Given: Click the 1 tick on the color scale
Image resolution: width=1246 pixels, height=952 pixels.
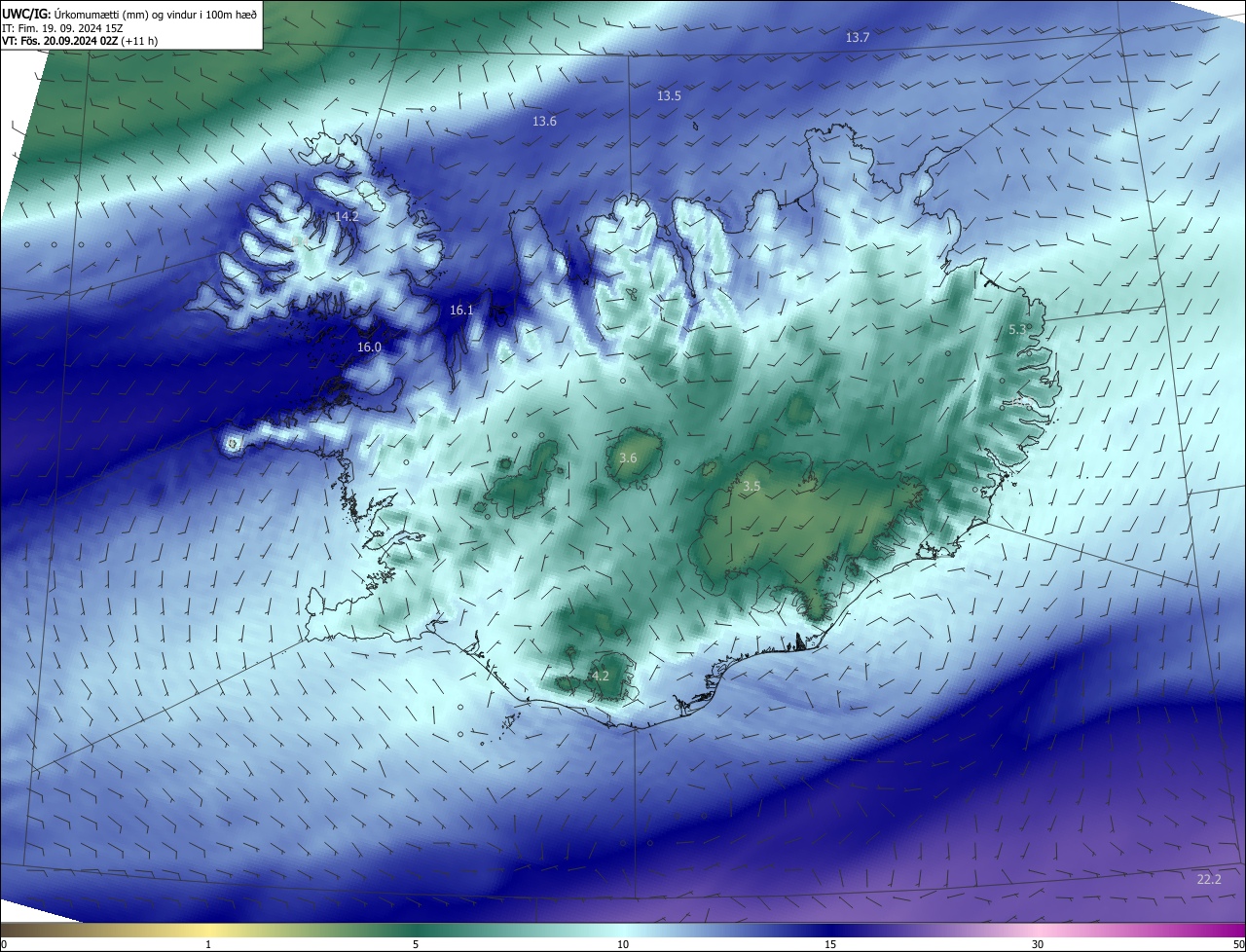Looking at the screenshot, I should coord(208,944).
